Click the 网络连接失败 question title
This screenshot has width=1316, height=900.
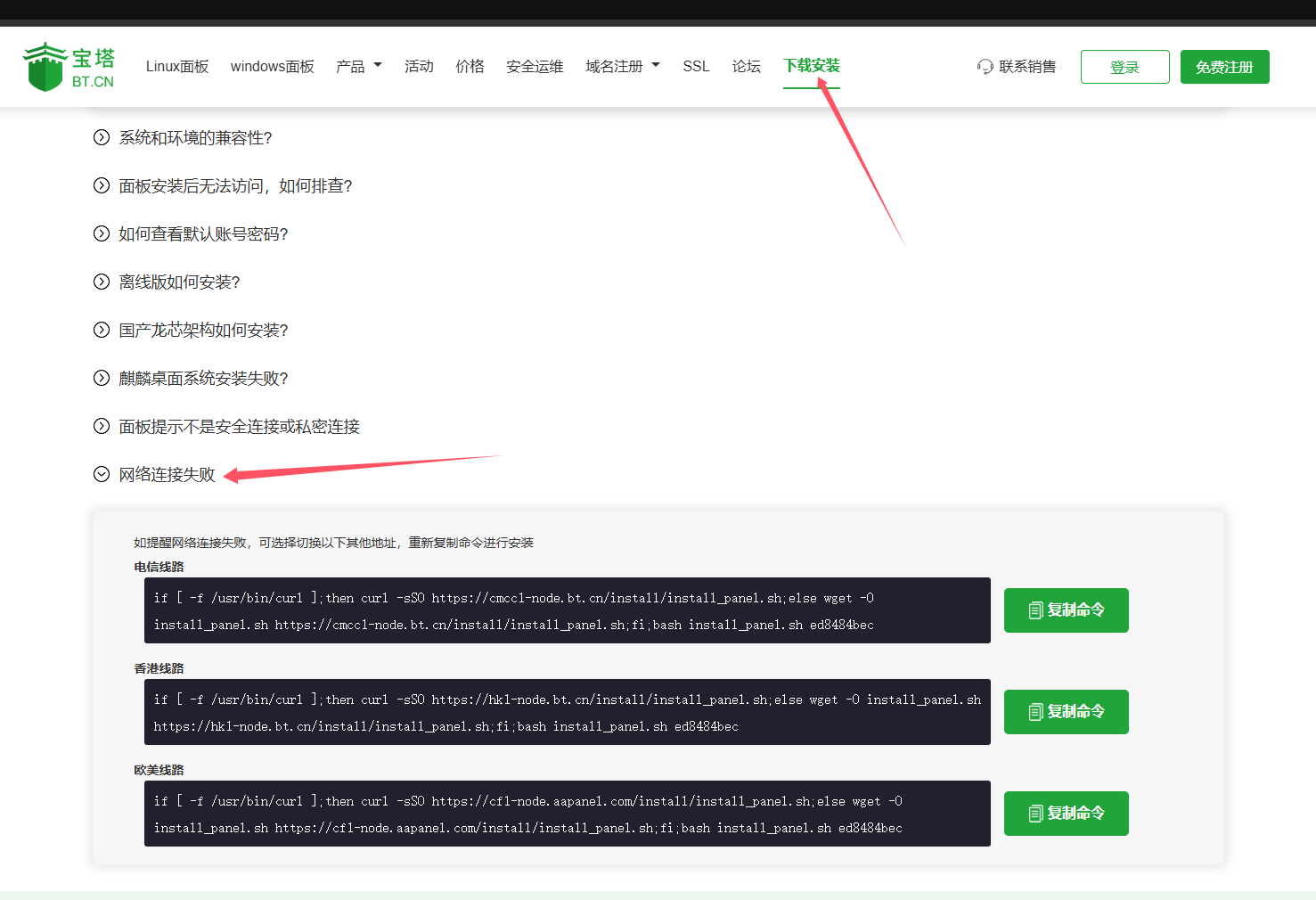[168, 474]
